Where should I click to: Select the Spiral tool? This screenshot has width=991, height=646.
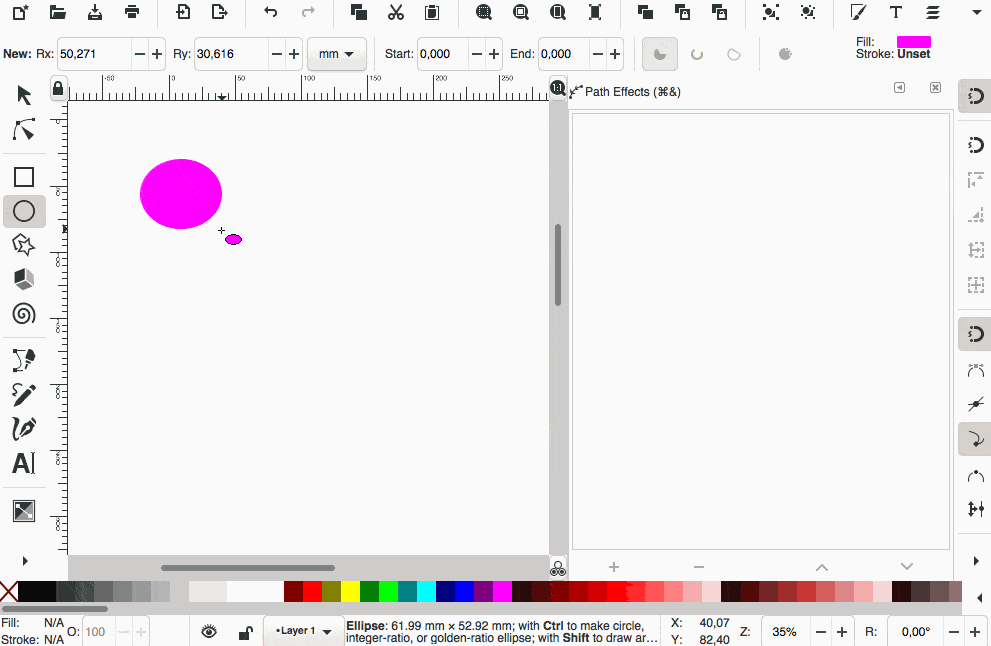click(x=24, y=314)
